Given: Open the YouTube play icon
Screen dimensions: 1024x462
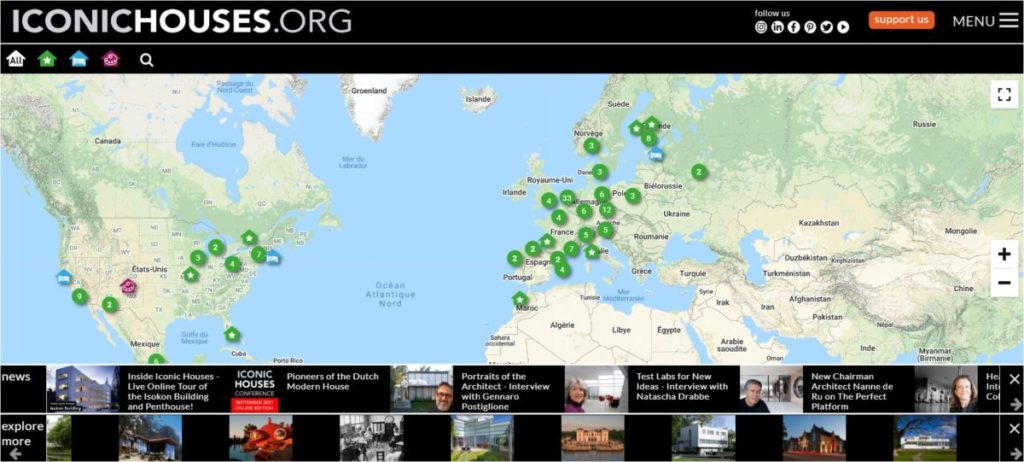Looking at the screenshot, I should point(843,27).
